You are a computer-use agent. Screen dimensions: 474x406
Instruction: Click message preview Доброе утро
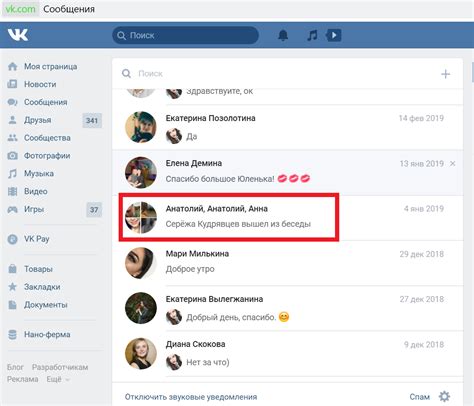tap(190, 269)
